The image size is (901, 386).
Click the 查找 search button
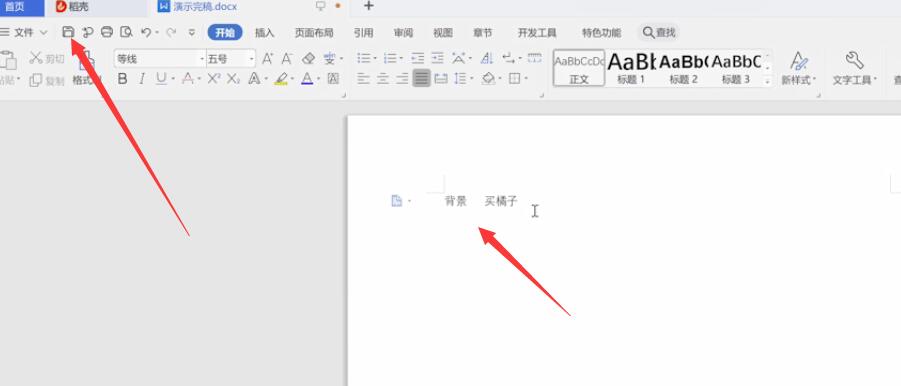659,33
